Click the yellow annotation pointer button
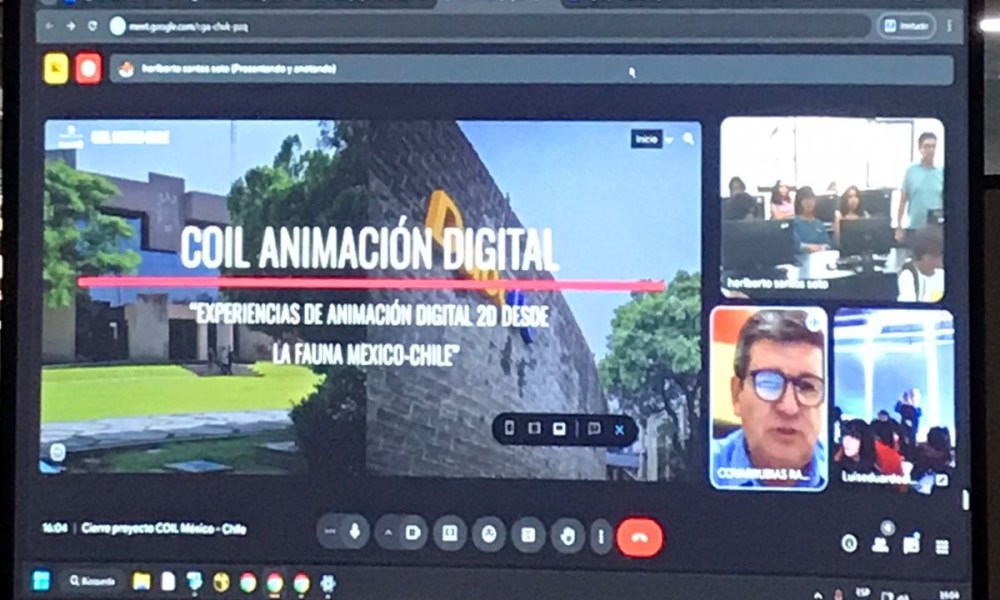 56,68
